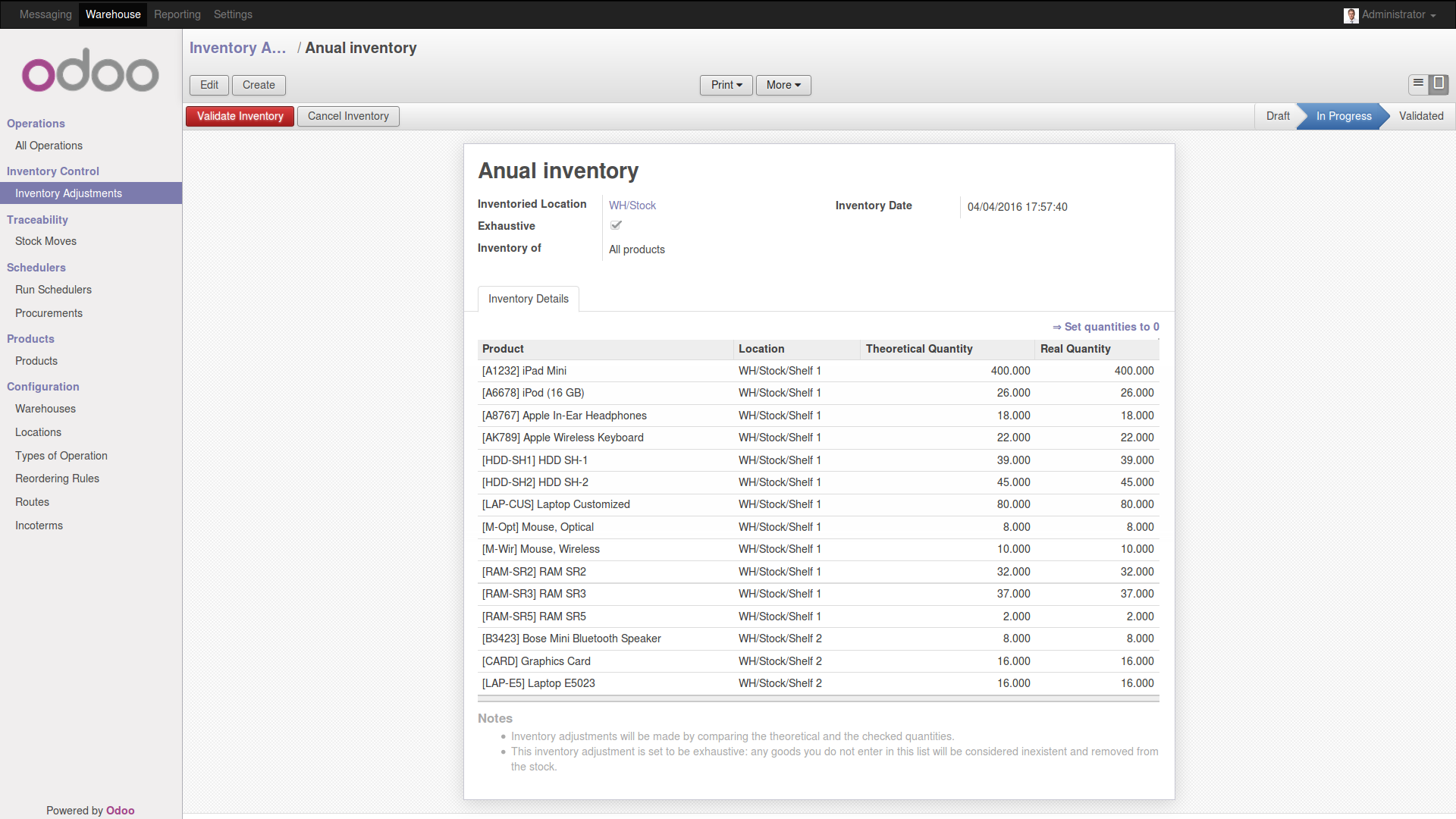Click the Validate Inventory button

(239, 116)
